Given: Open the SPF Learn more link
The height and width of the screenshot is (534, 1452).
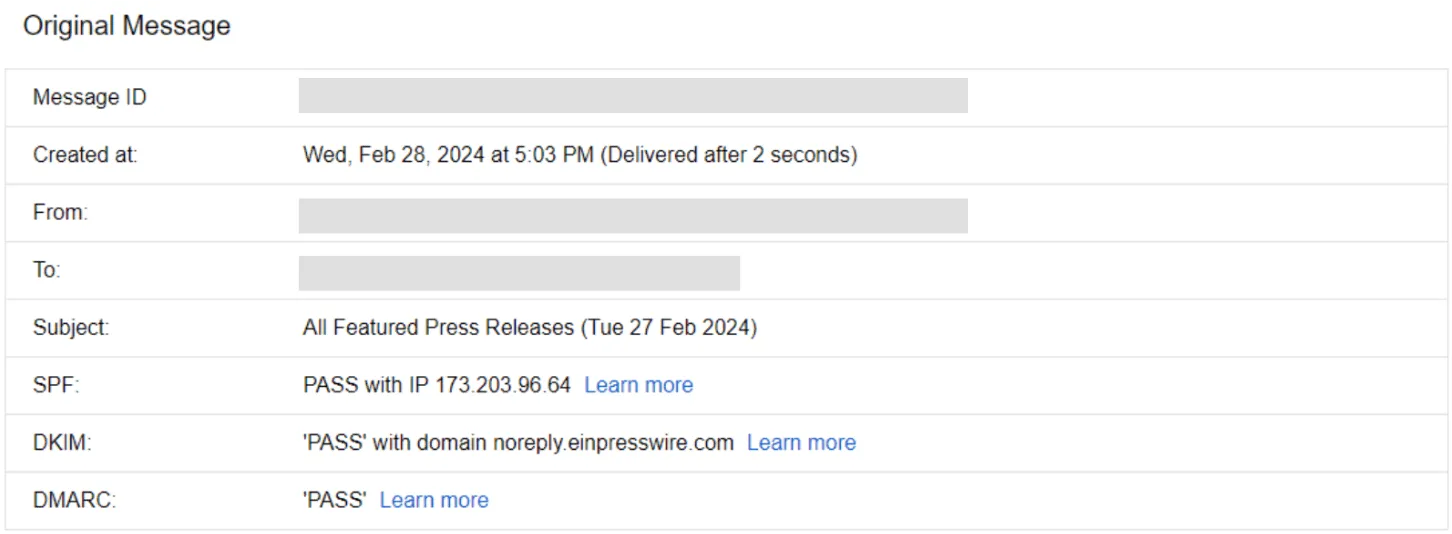Looking at the screenshot, I should click(638, 385).
